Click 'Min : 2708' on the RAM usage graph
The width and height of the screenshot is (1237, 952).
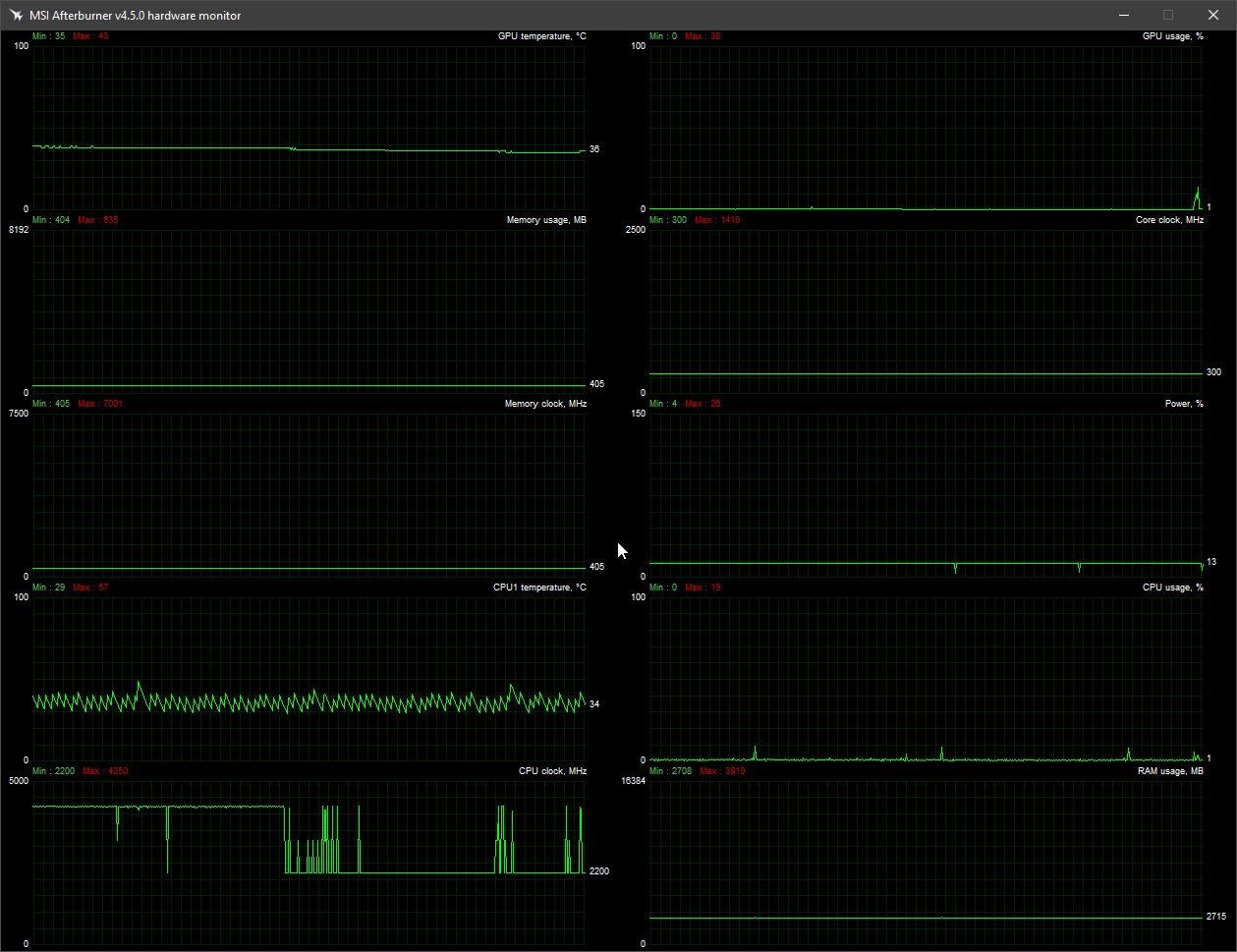670,771
